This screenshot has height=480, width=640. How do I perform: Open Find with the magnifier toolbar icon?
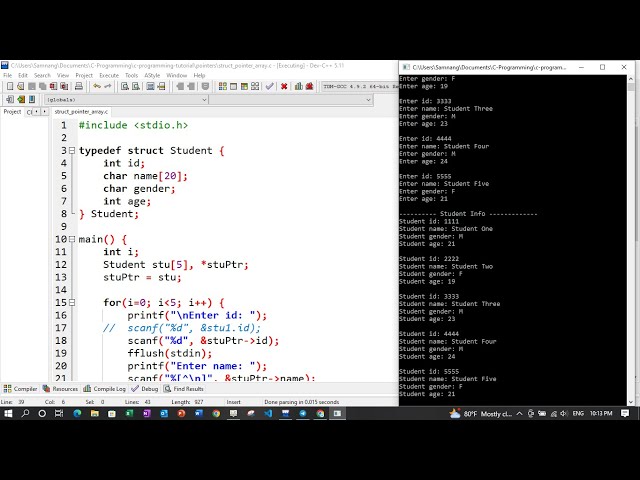[125, 86]
